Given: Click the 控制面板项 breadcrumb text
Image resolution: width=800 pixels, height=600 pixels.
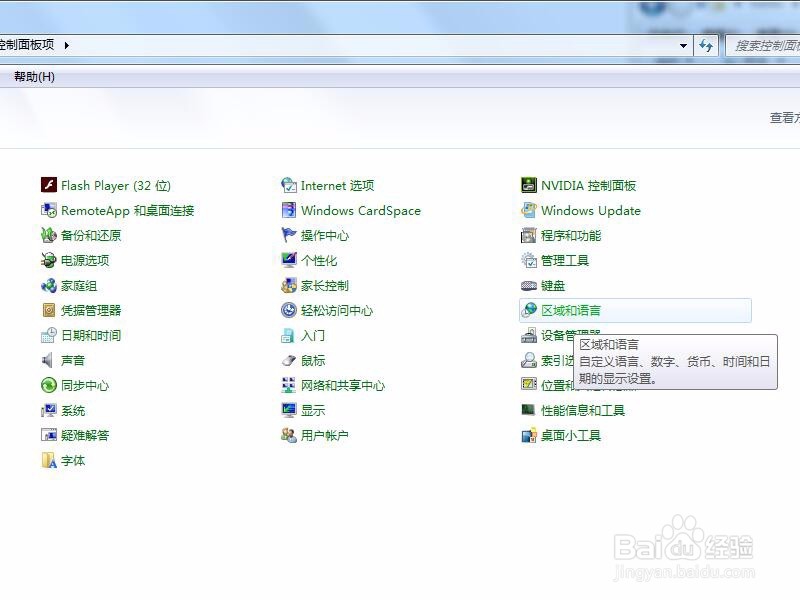Looking at the screenshot, I should click(26, 45).
